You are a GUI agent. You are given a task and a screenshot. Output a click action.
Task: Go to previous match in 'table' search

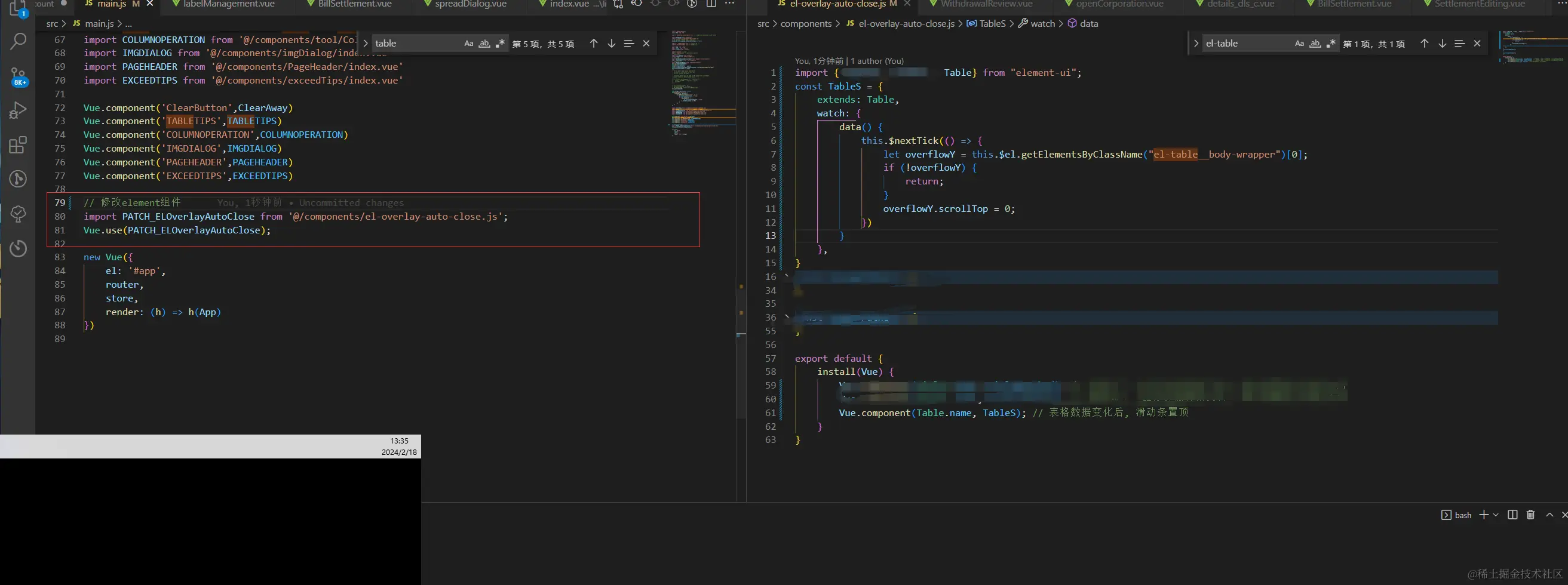coord(594,44)
